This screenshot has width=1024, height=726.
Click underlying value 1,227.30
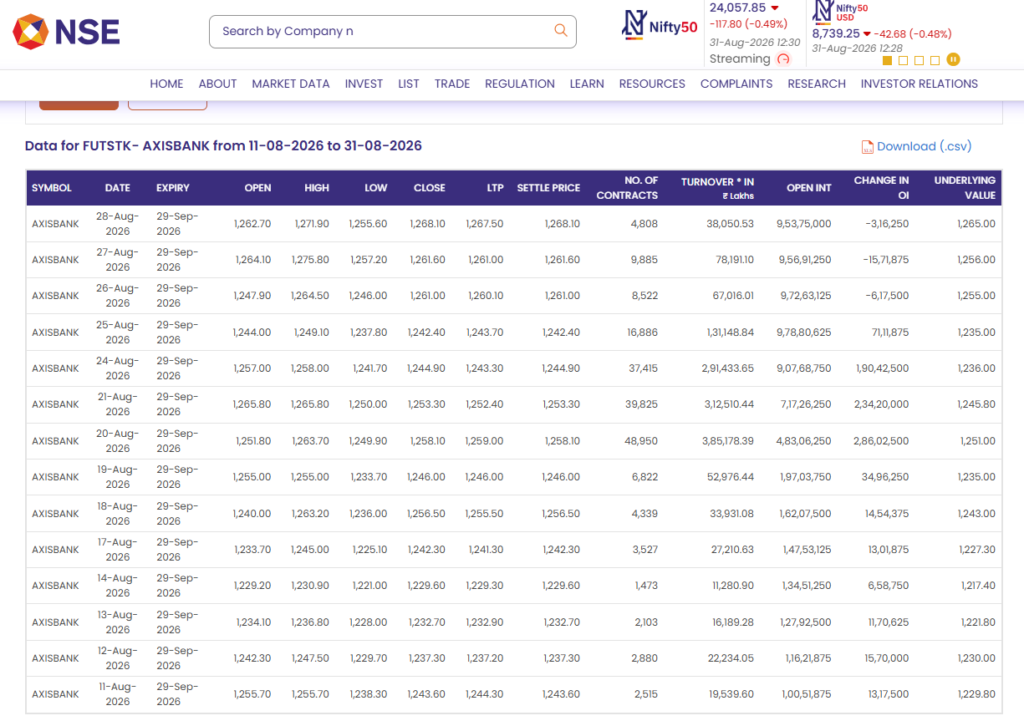coord(977,550)
